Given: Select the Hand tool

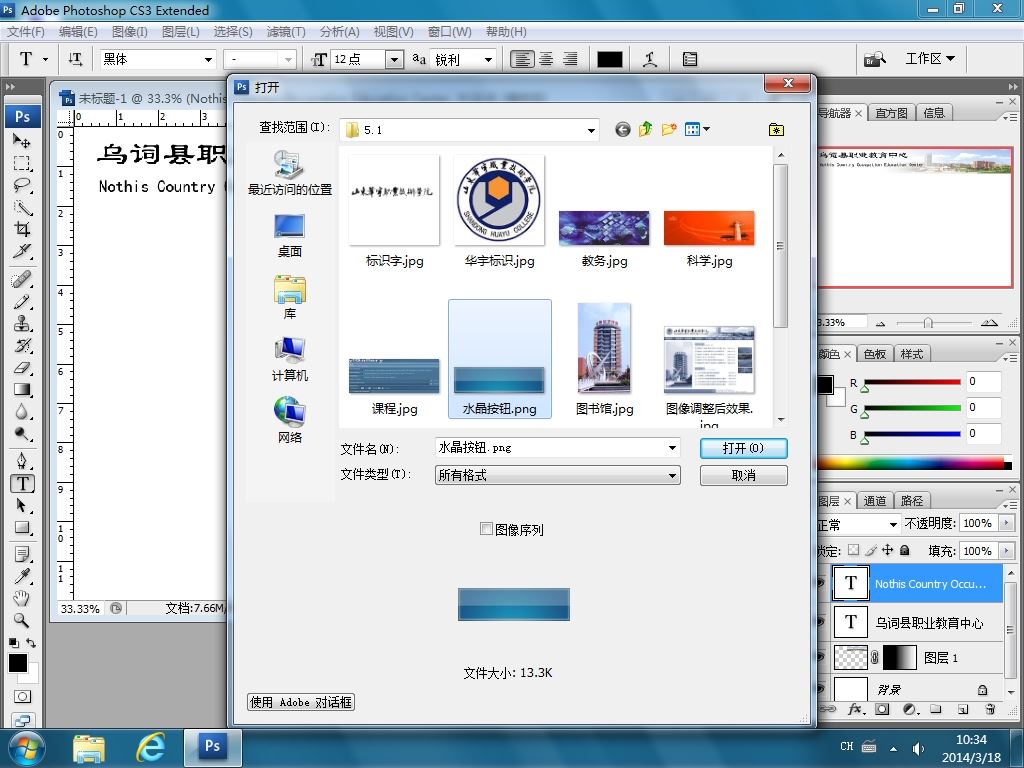Looking at the screenshot, I should [22, 598].
